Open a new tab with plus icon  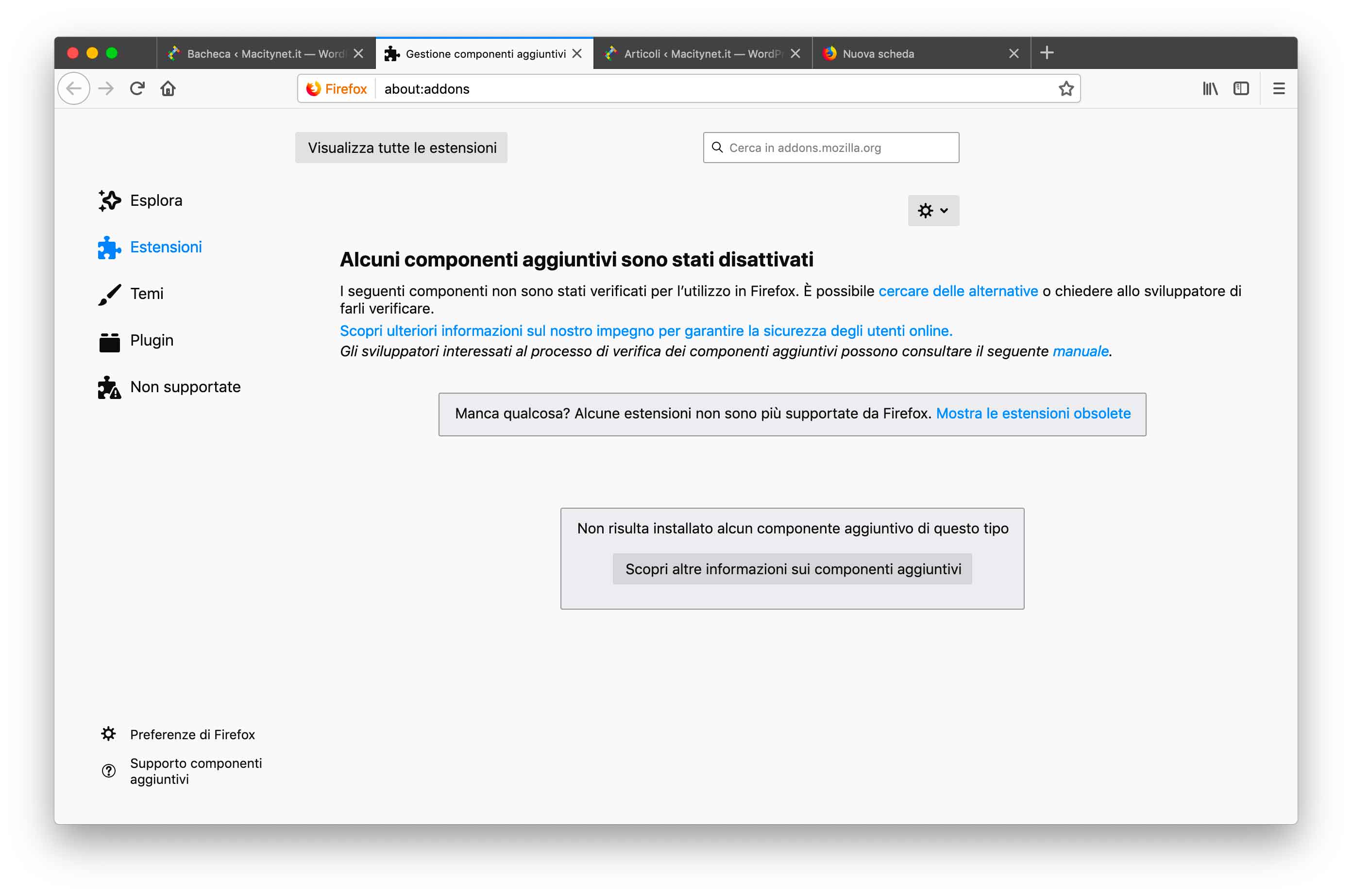[x=1046, y=53]
